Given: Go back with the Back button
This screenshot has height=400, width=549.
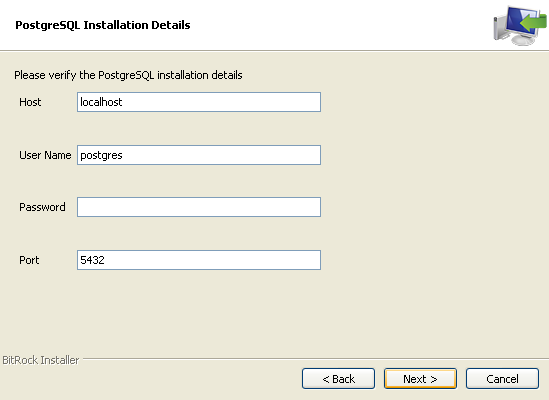Looking at the screenshot, I should pos(338,379).
